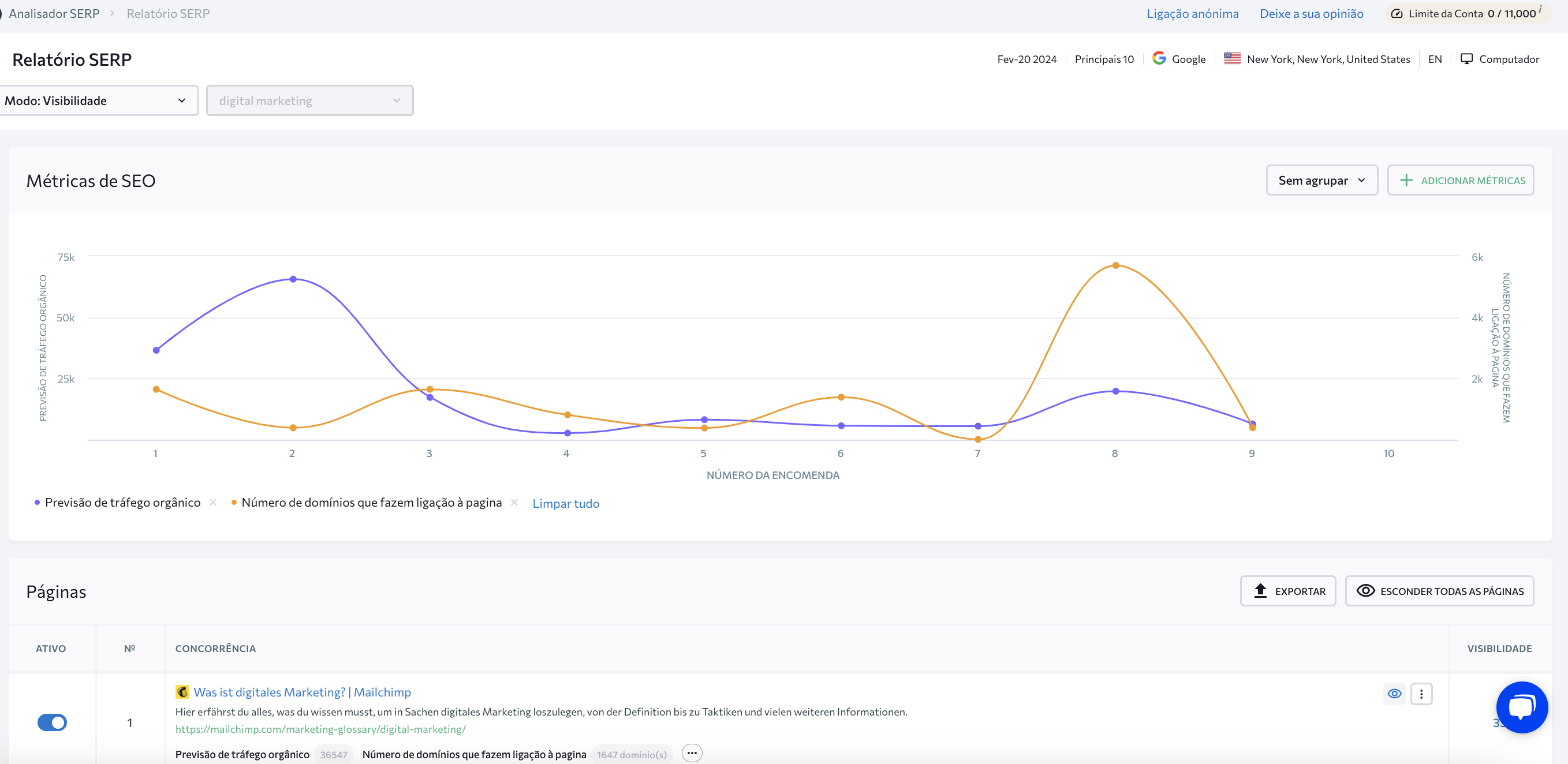
Task: Open the three-dot menu for Mailchimp row
Action: (1421, 694)
